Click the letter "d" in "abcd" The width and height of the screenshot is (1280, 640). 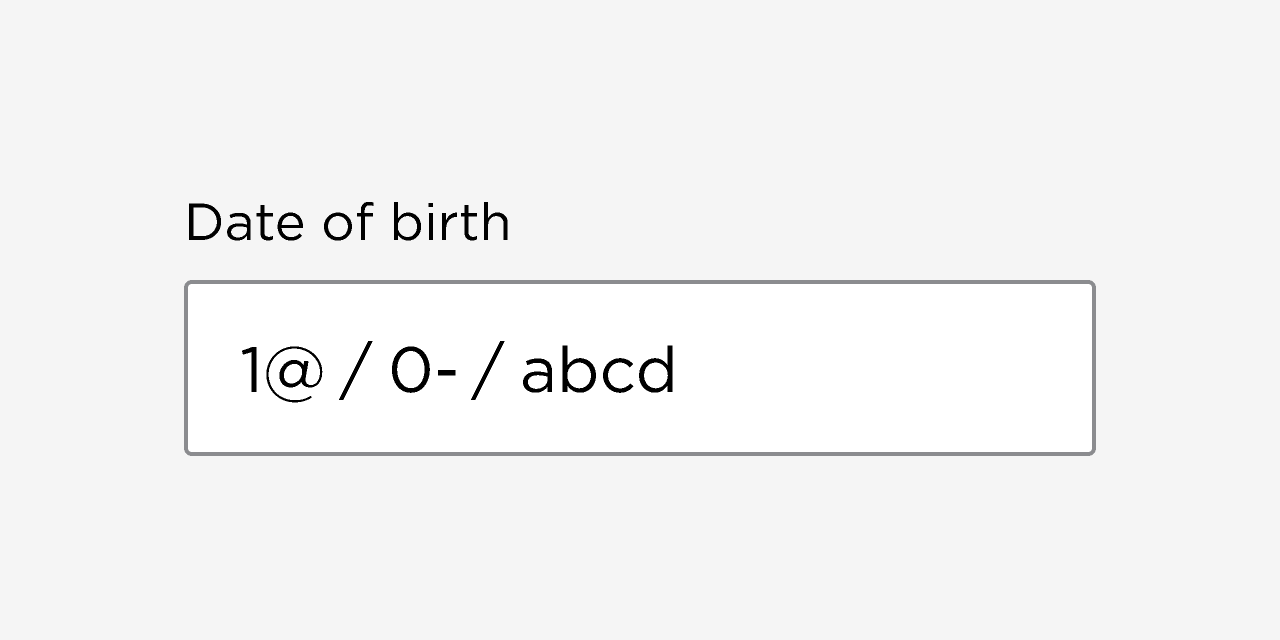tap(656, 370)
